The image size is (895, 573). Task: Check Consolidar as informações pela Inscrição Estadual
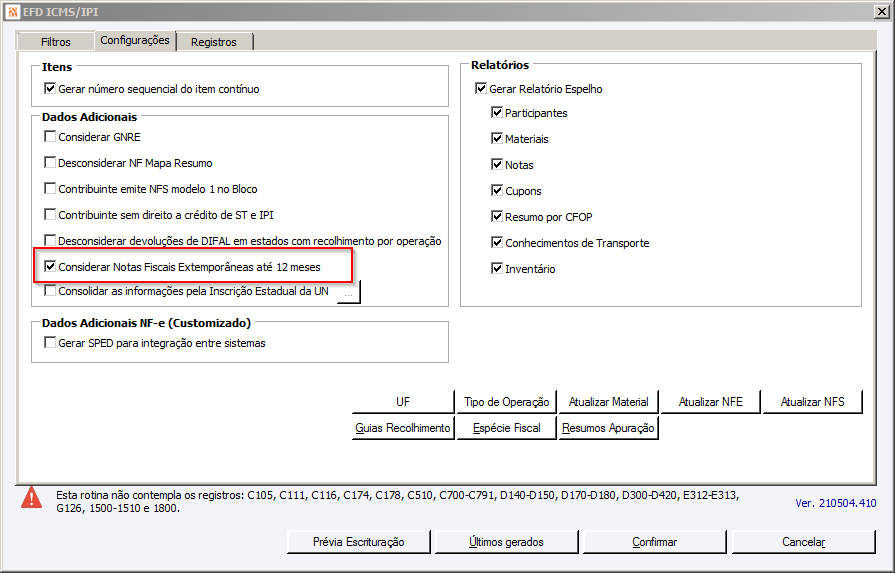coord(50,291)
